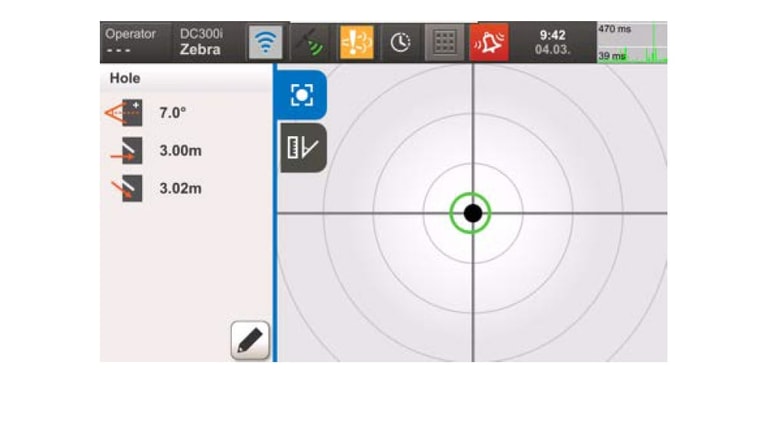Viewport: 768px width, 440px height.
Task: Open the orange warning alerts icon
Action: coord(356,43)
